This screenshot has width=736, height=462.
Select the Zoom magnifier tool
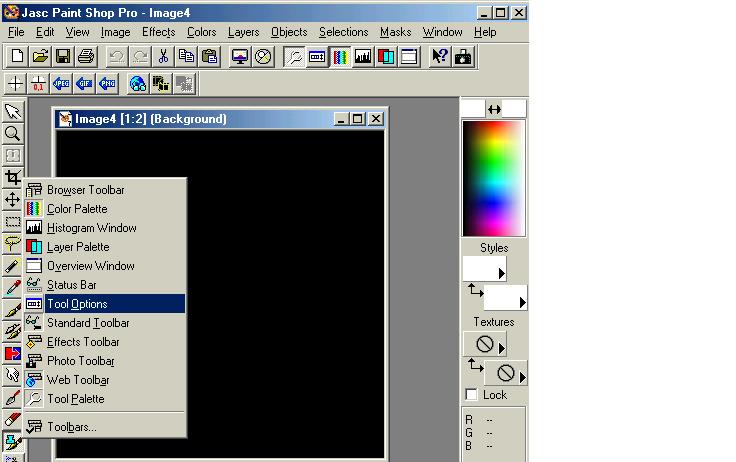coord(13,134)
